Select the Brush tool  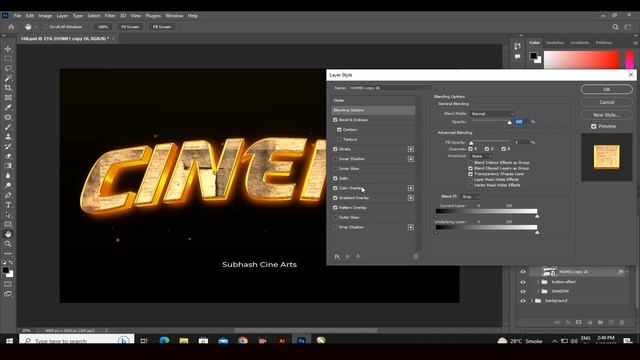[x=8, y=127]
